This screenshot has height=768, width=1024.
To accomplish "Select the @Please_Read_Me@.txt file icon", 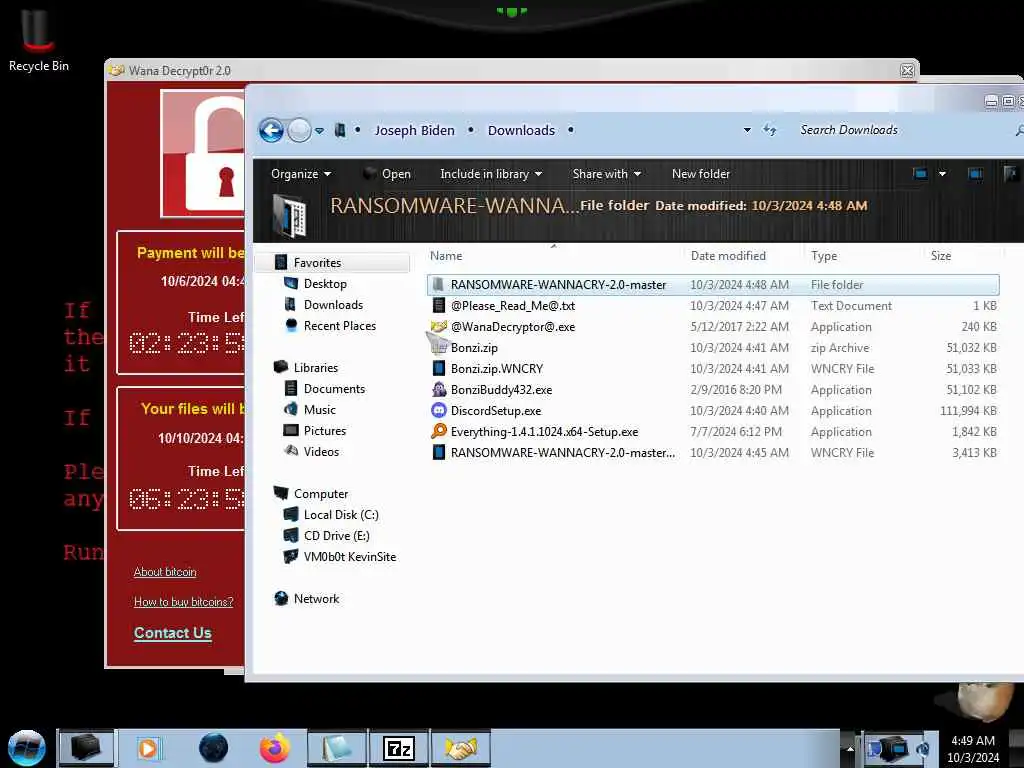I will pyautogui.click(x=439, y=306).
